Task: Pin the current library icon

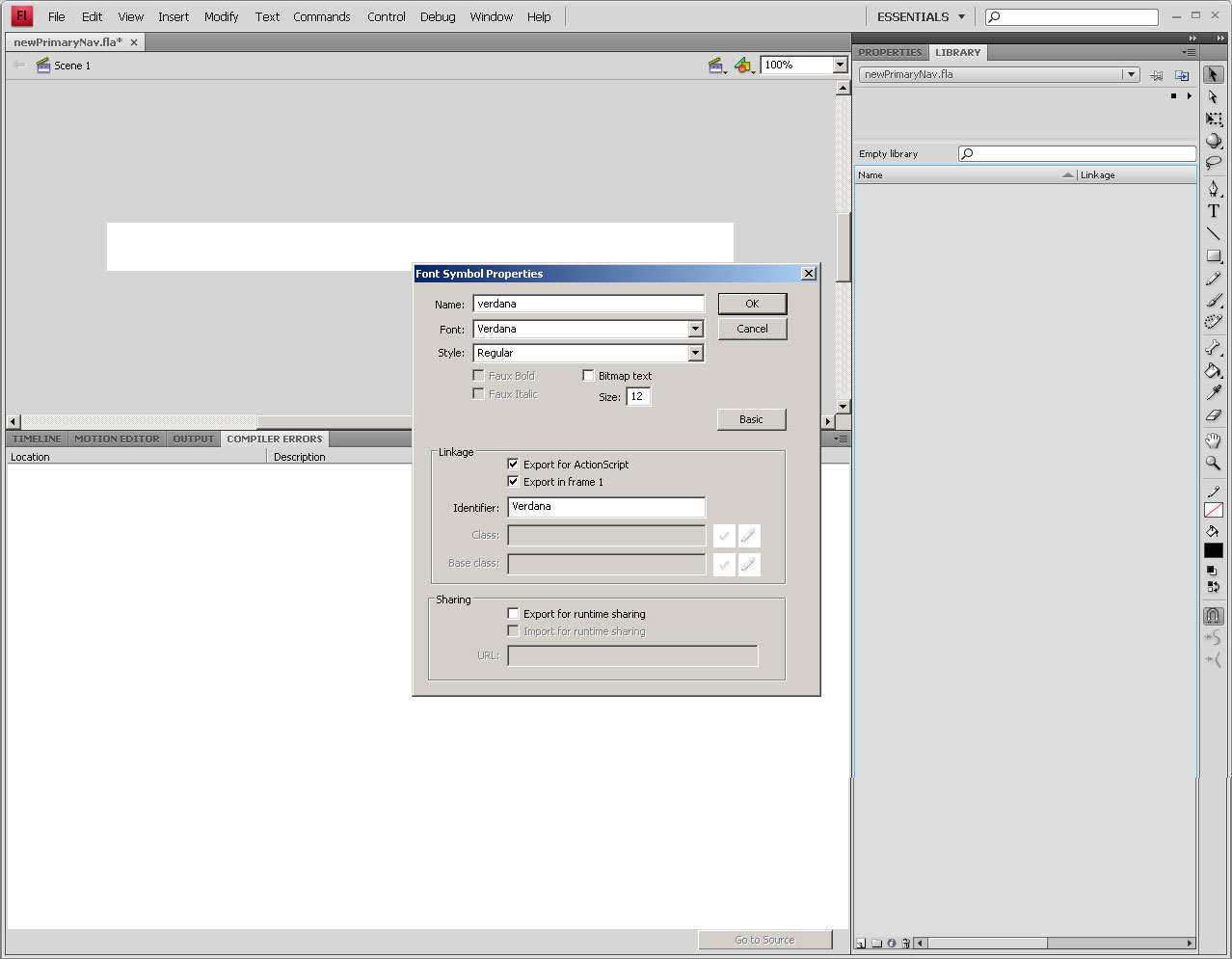Action: click(1157, 75)
